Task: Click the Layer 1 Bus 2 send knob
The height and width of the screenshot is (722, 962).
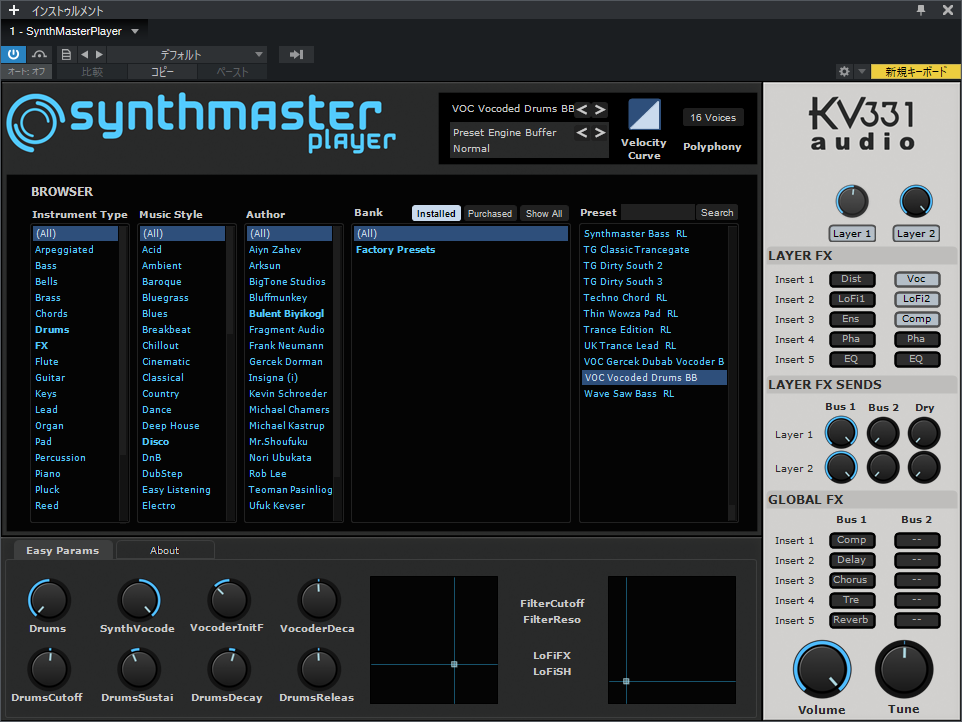Action: (x=883, y=433)
